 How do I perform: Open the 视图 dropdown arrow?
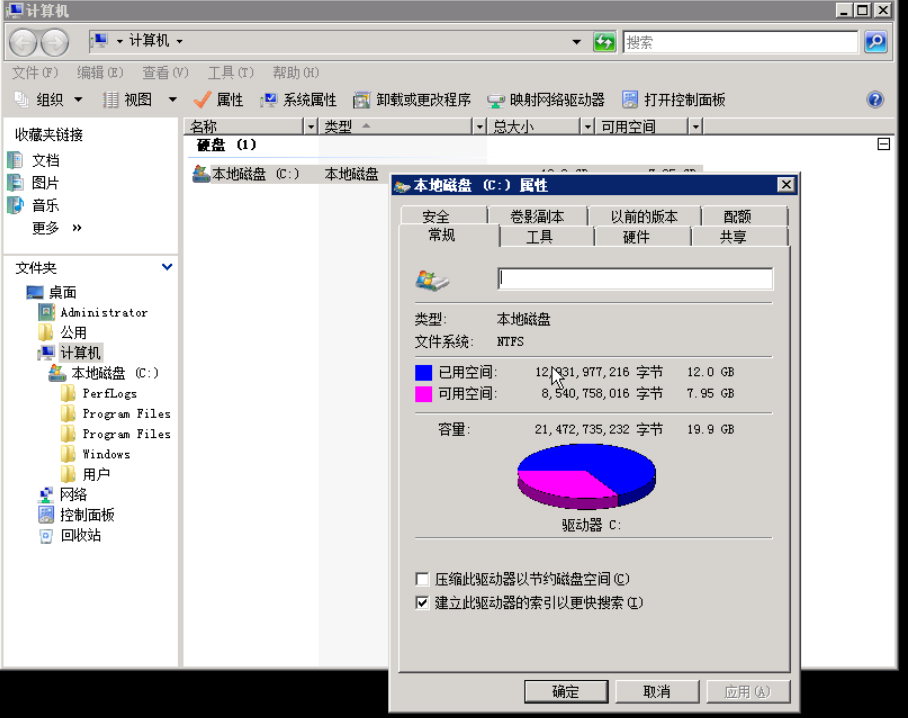point(173,100)
